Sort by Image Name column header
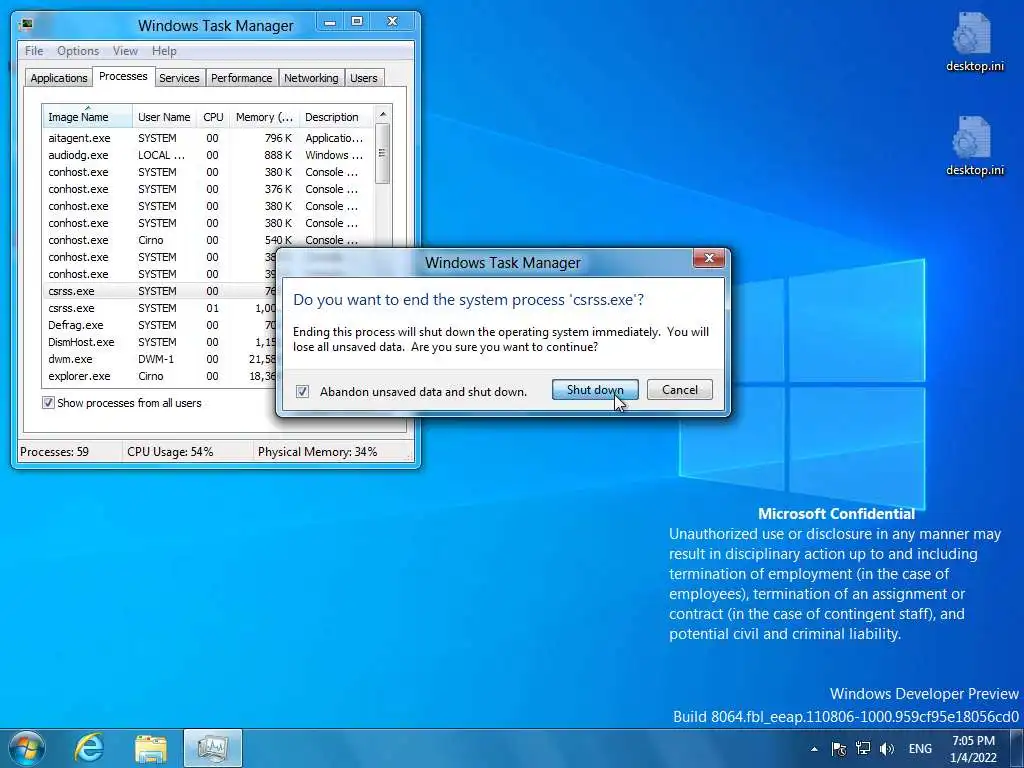1024x768 pixels. point(88,116)
